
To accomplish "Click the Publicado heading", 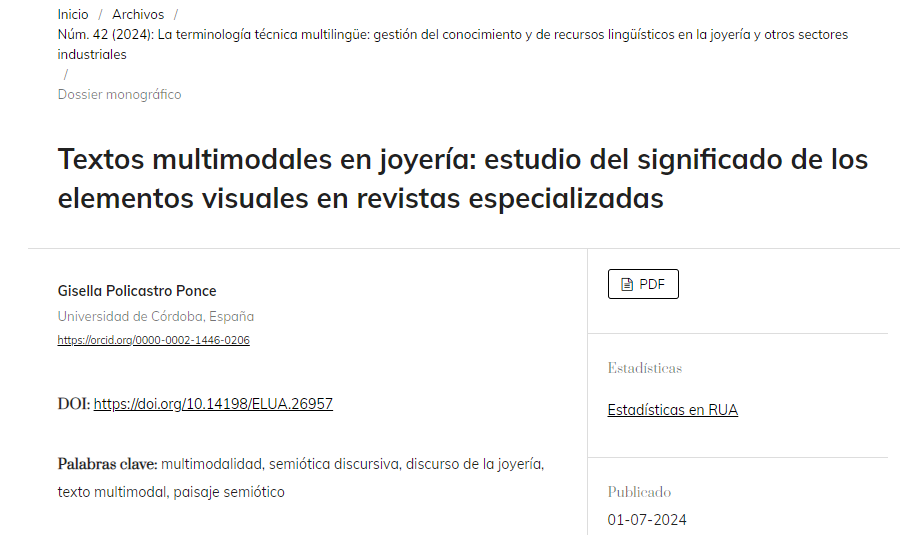I will [x=639, y=492].
